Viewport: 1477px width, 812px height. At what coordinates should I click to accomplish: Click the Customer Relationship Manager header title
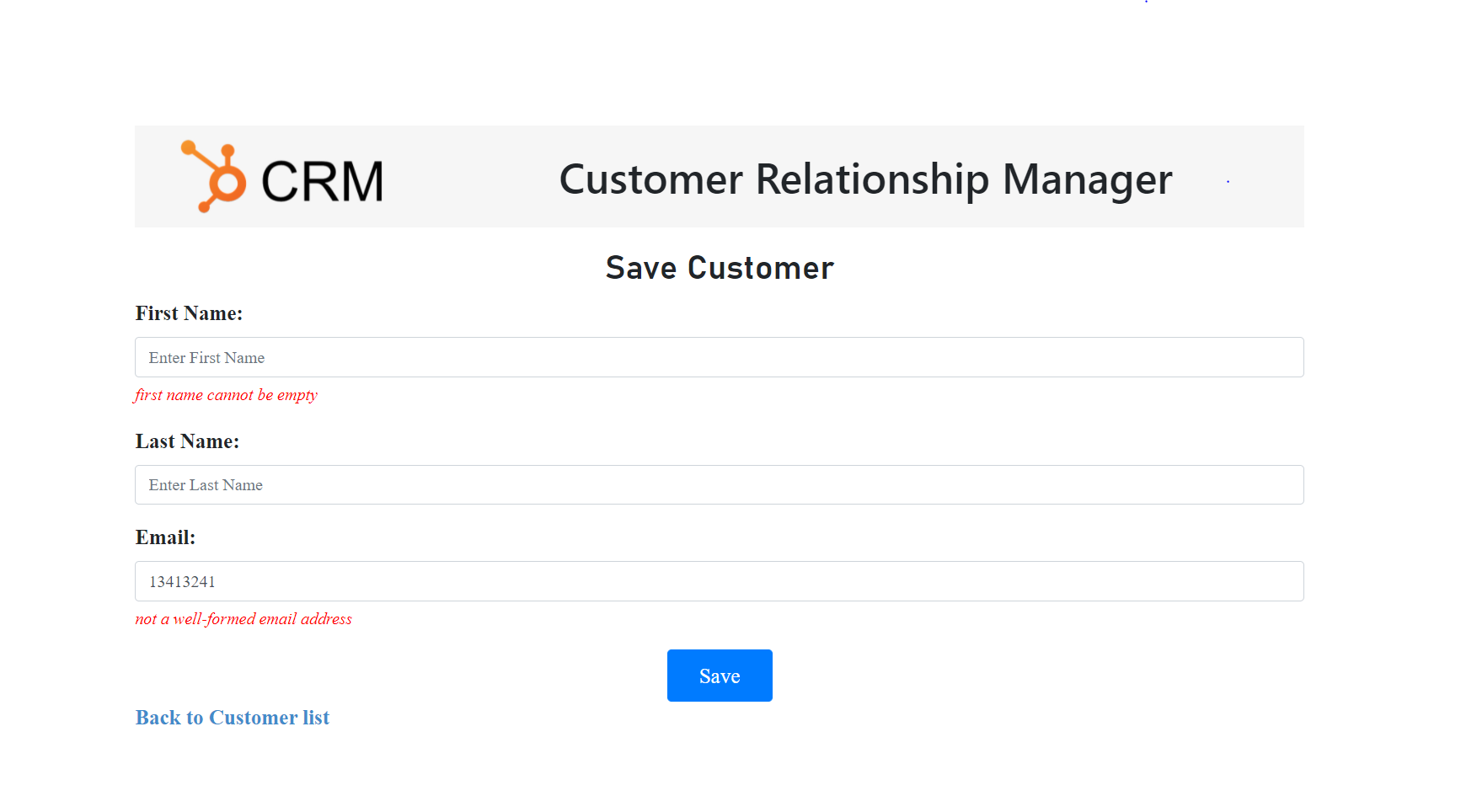click(864, 179)
